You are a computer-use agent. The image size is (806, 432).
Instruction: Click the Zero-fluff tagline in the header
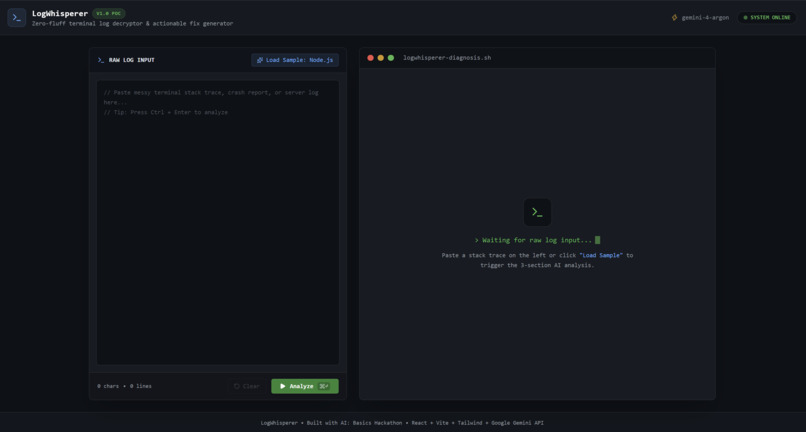(132, 24)
